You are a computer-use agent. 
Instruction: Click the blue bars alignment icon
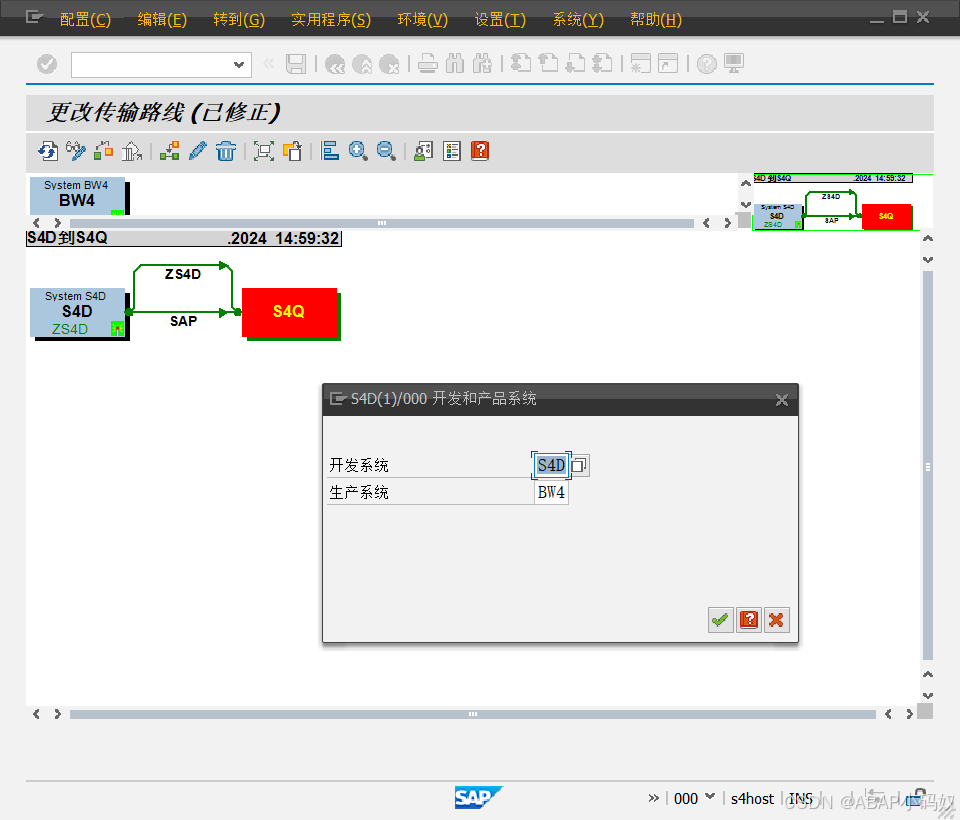(330, 151)
